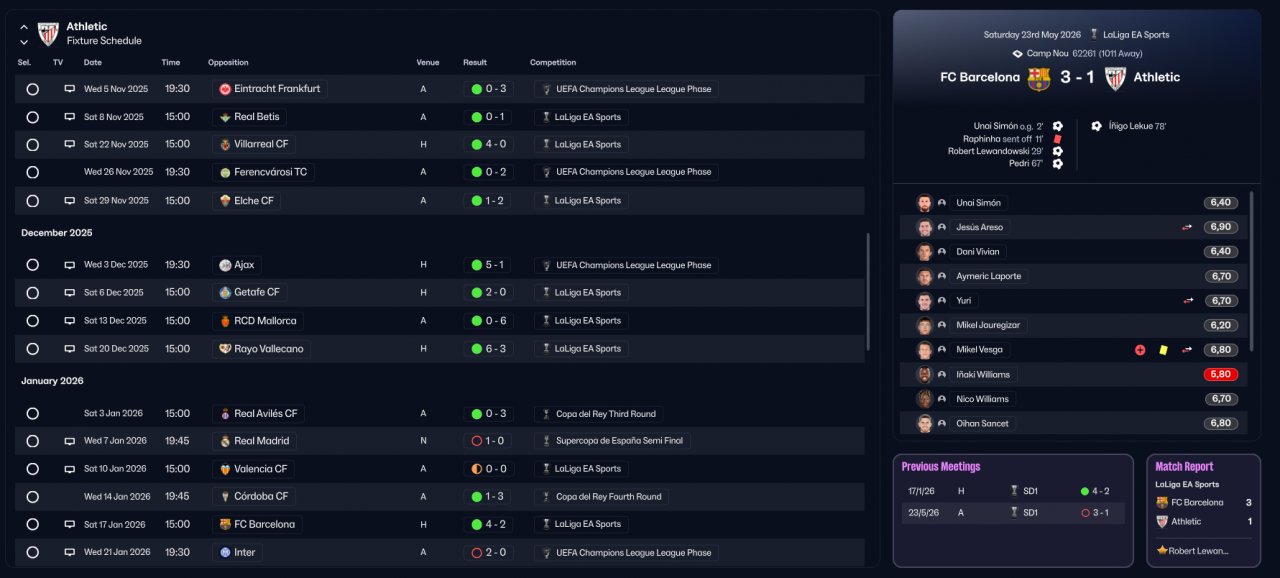Click TV icon on Real Betis row
Screen dimensions: 1280x578
coord(70,117)
